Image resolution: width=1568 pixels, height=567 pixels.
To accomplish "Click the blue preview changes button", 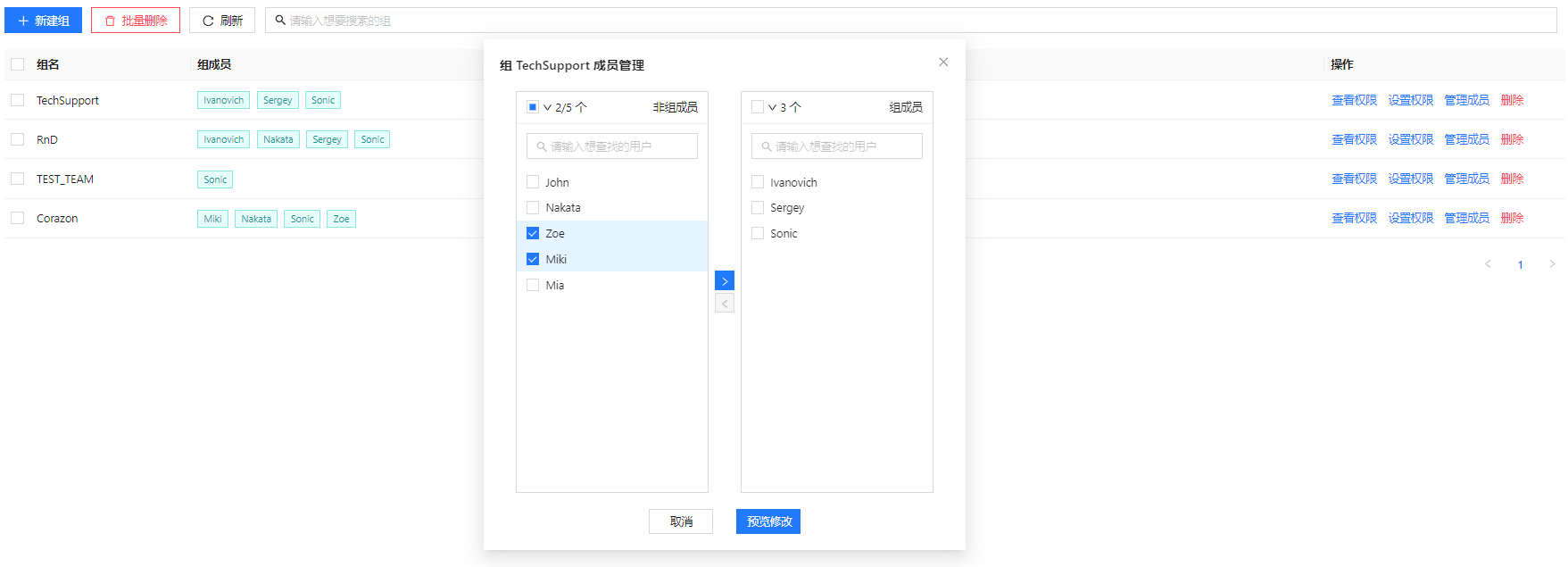I will coord(767,521).
